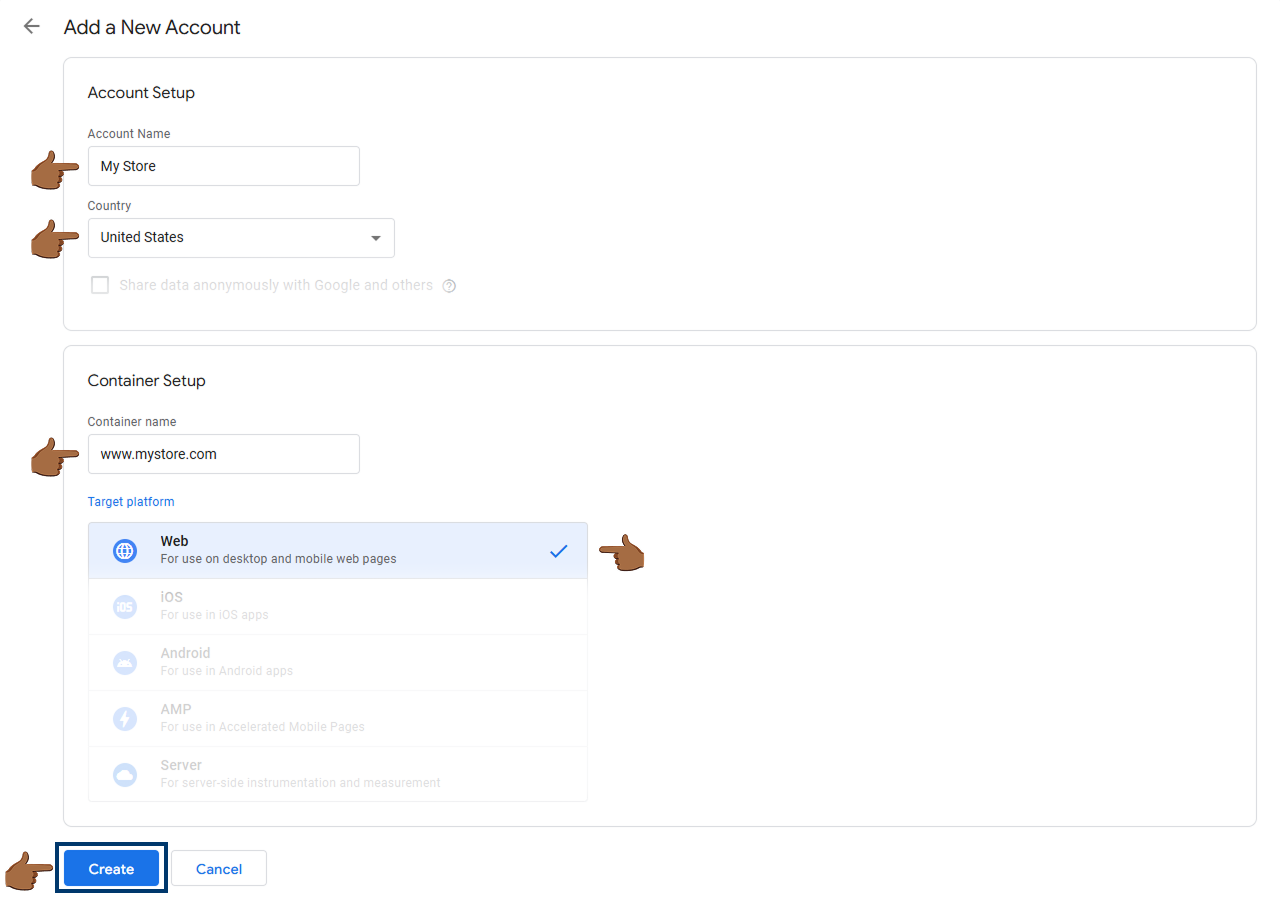1280x900 pixels.
Task: Click 'For server-side instrumentation and measurement' text
Action: click(300, 783)
